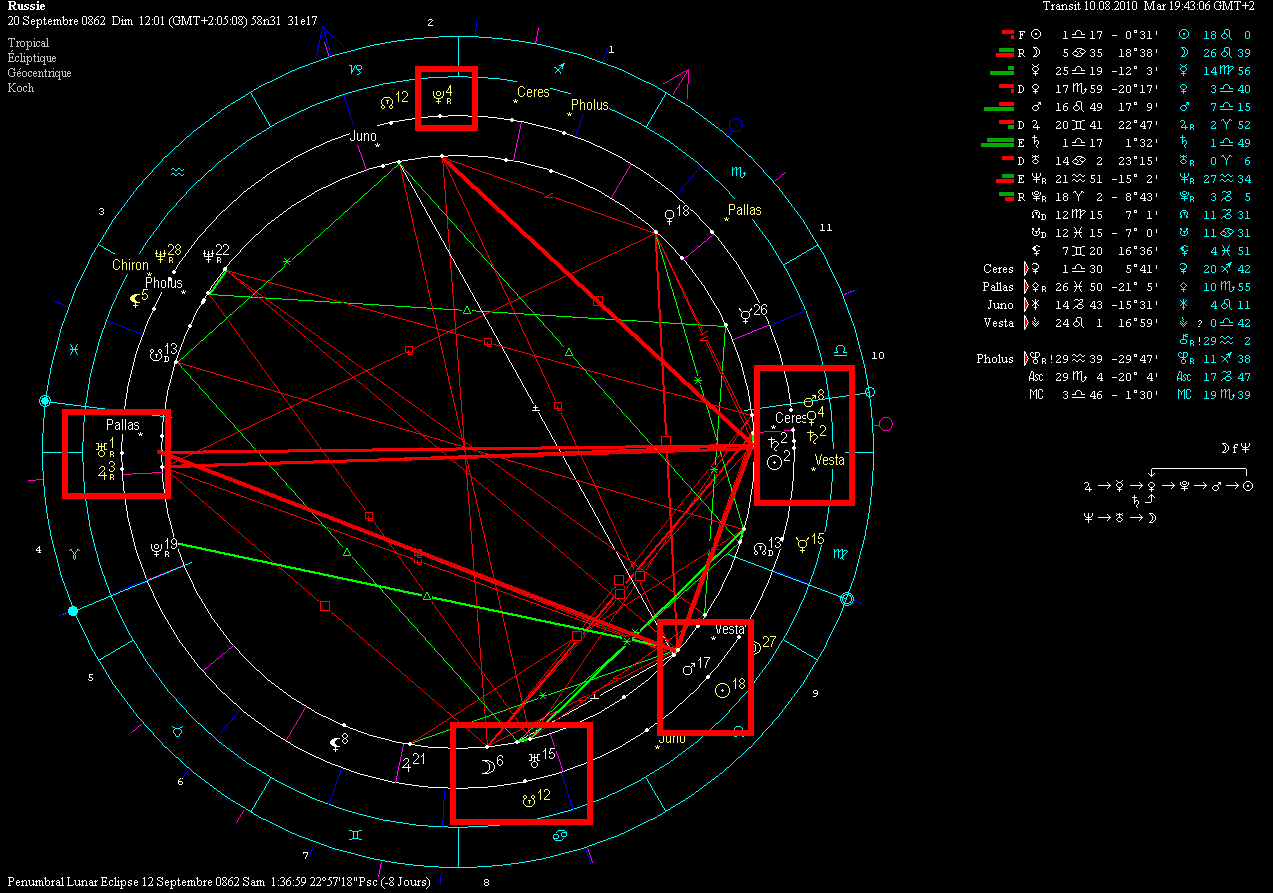Image resolution: width=1273 pixels, height=893 pixels.
Task: Click the Russie chart title
Action: click(25, 6)
